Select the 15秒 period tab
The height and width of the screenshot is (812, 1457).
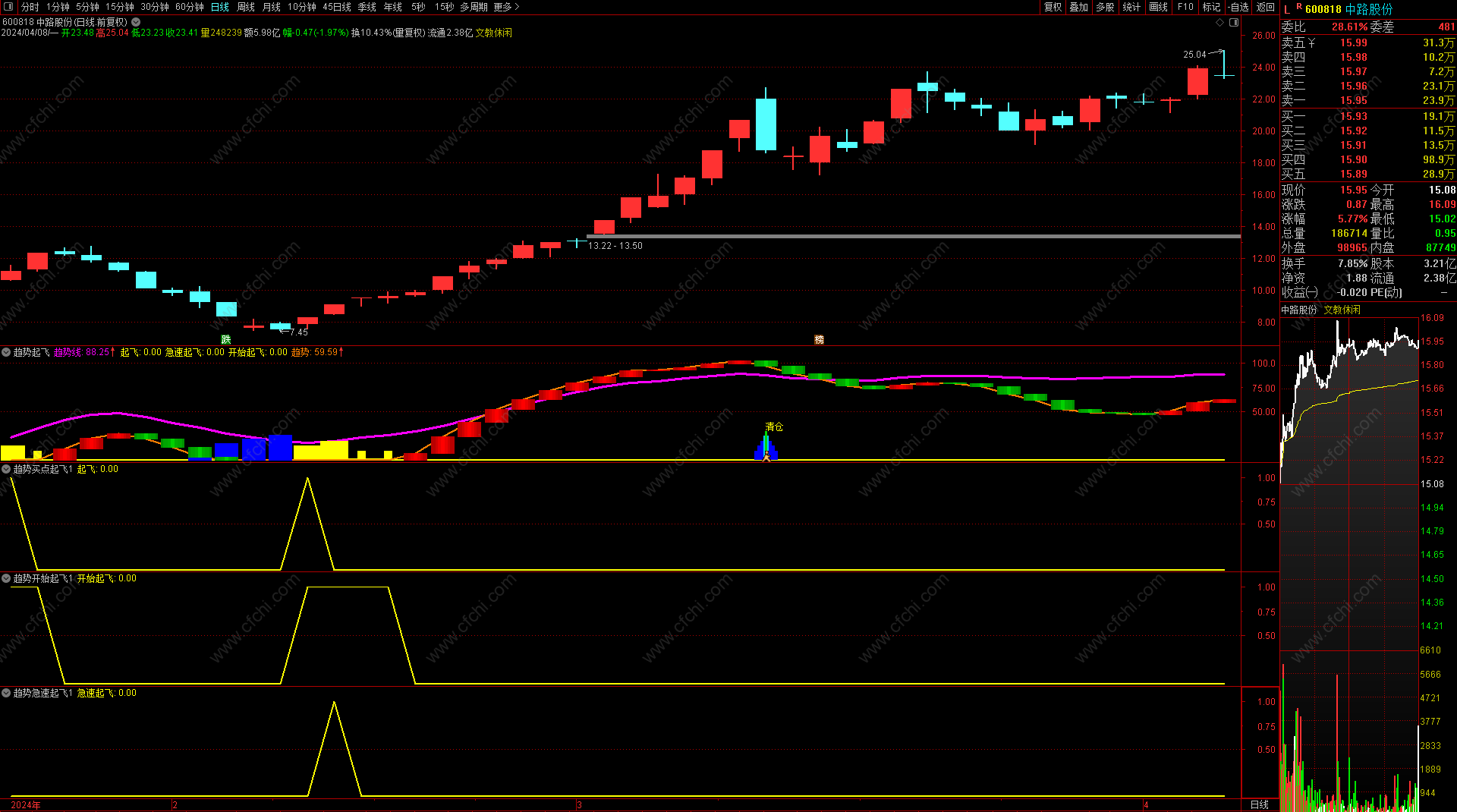445,7
